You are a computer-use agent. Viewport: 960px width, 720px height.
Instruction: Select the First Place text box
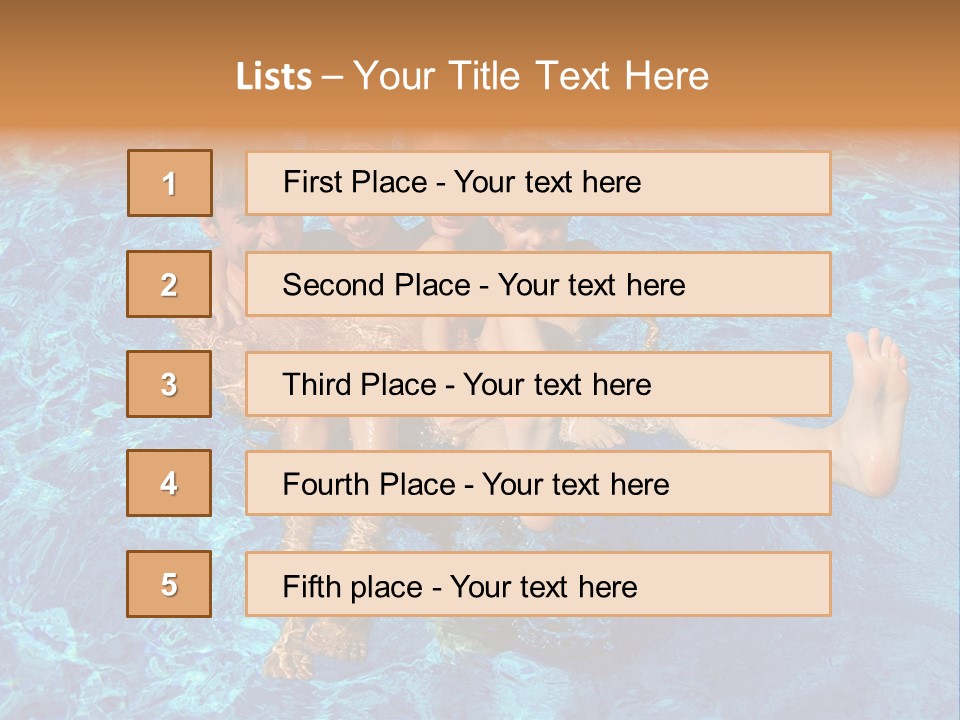[538, 183]
